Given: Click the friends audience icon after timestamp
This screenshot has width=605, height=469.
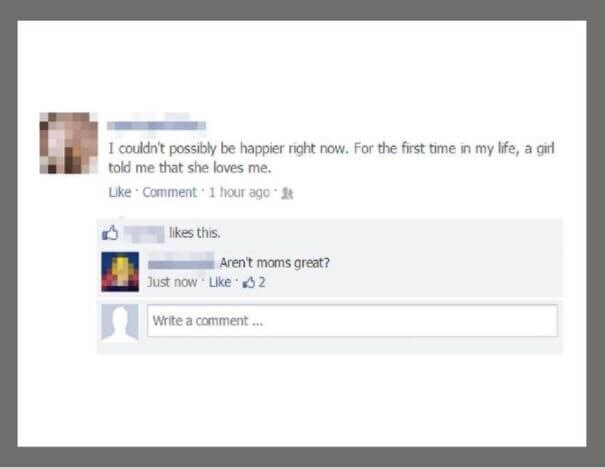Looking at the screenshot, I should pos(287,193).
